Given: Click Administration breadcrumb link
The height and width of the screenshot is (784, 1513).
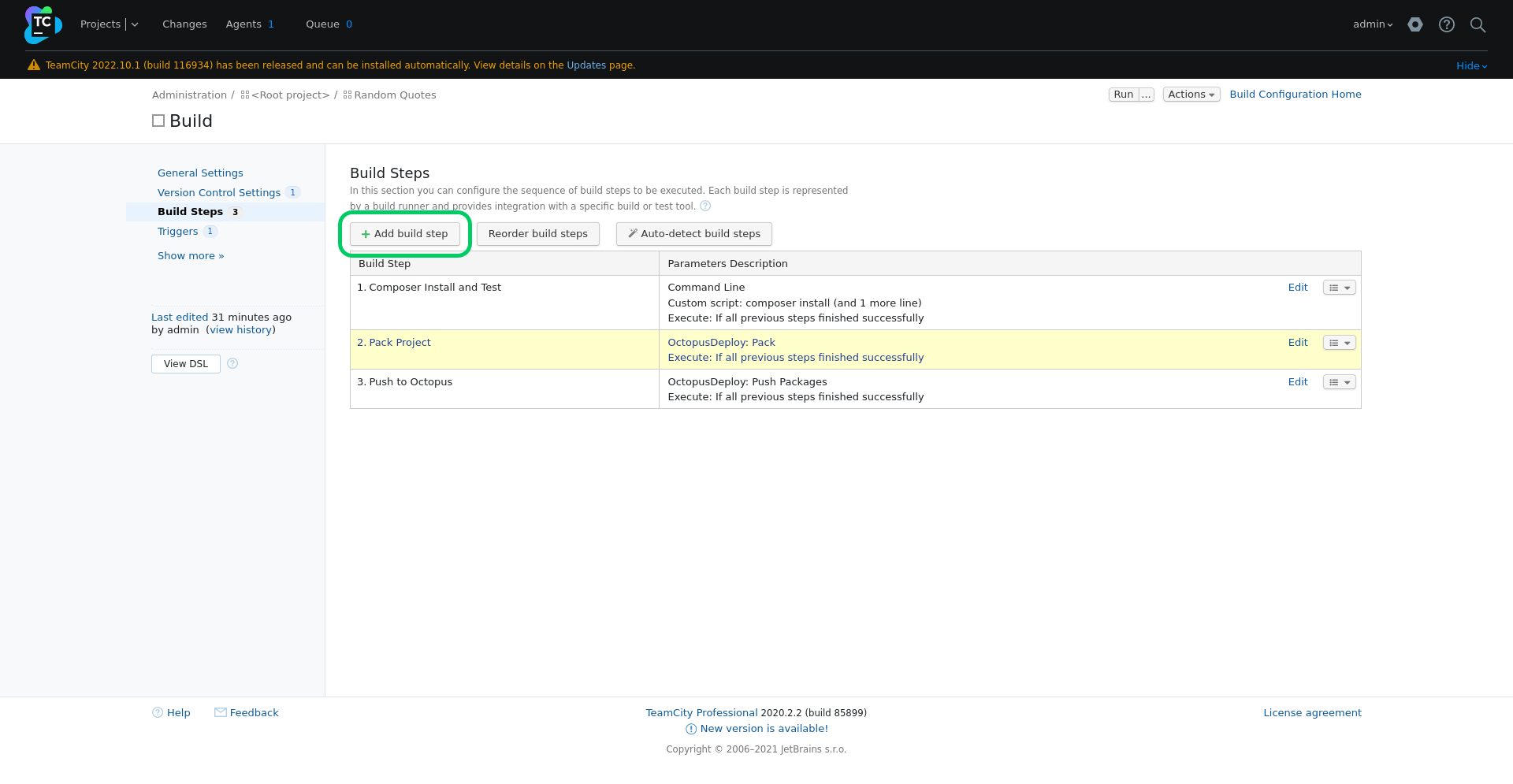Looking at the screenshot, I should [x=189, y=95].
